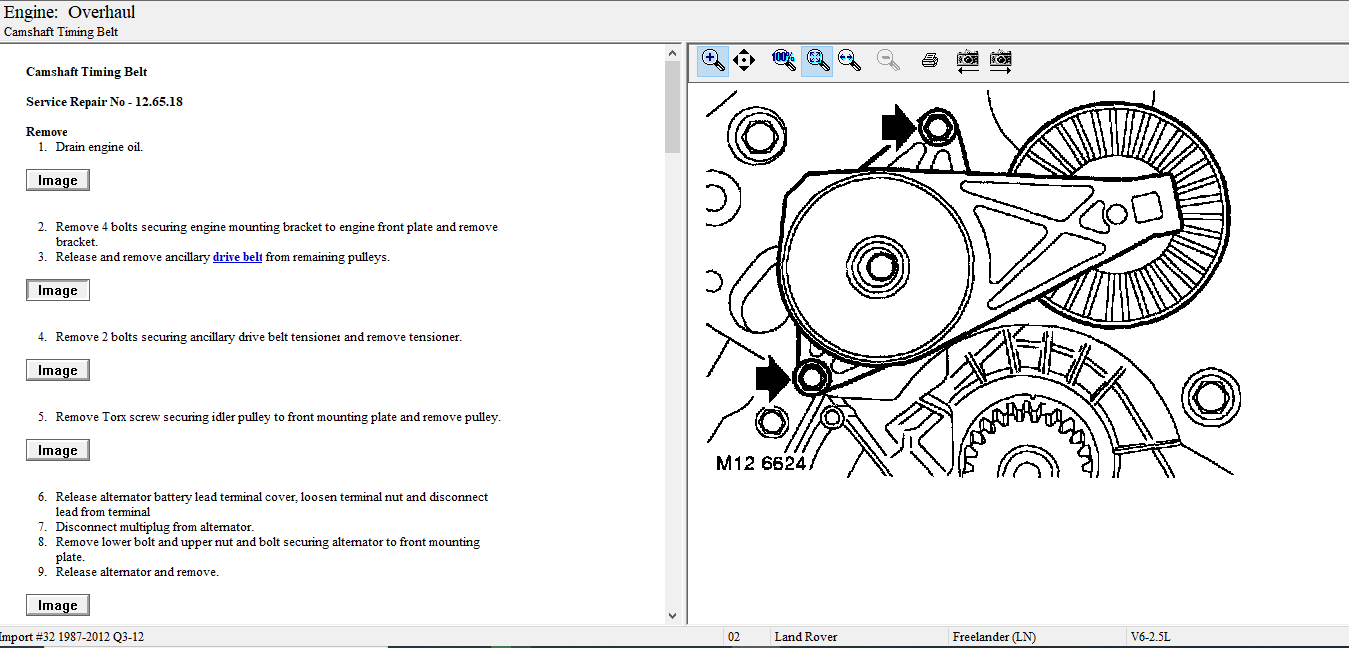
Task: Show Image for drive belt tensioner removal
Action: tap(58, 371)
